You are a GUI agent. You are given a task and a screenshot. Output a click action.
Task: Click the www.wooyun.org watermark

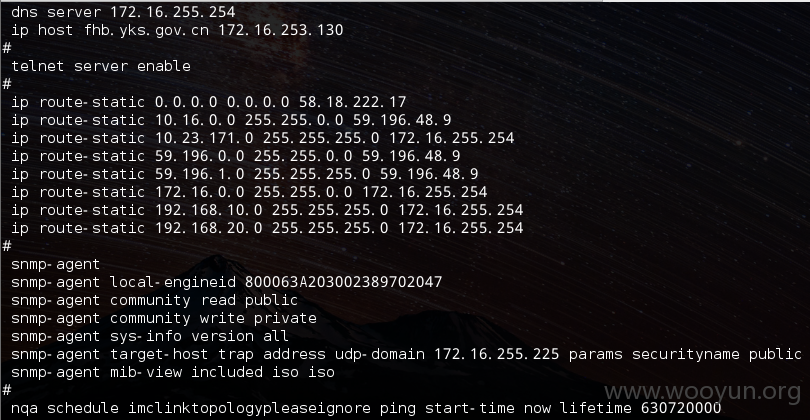(703, 392)
